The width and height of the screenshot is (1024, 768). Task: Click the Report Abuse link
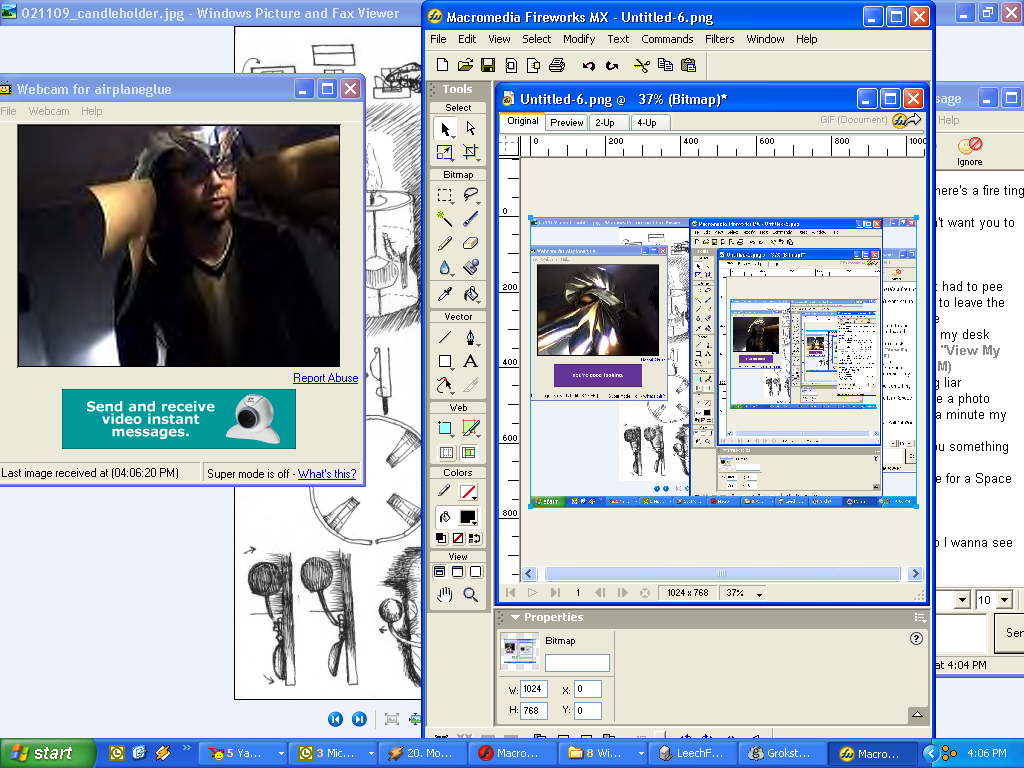325,378
